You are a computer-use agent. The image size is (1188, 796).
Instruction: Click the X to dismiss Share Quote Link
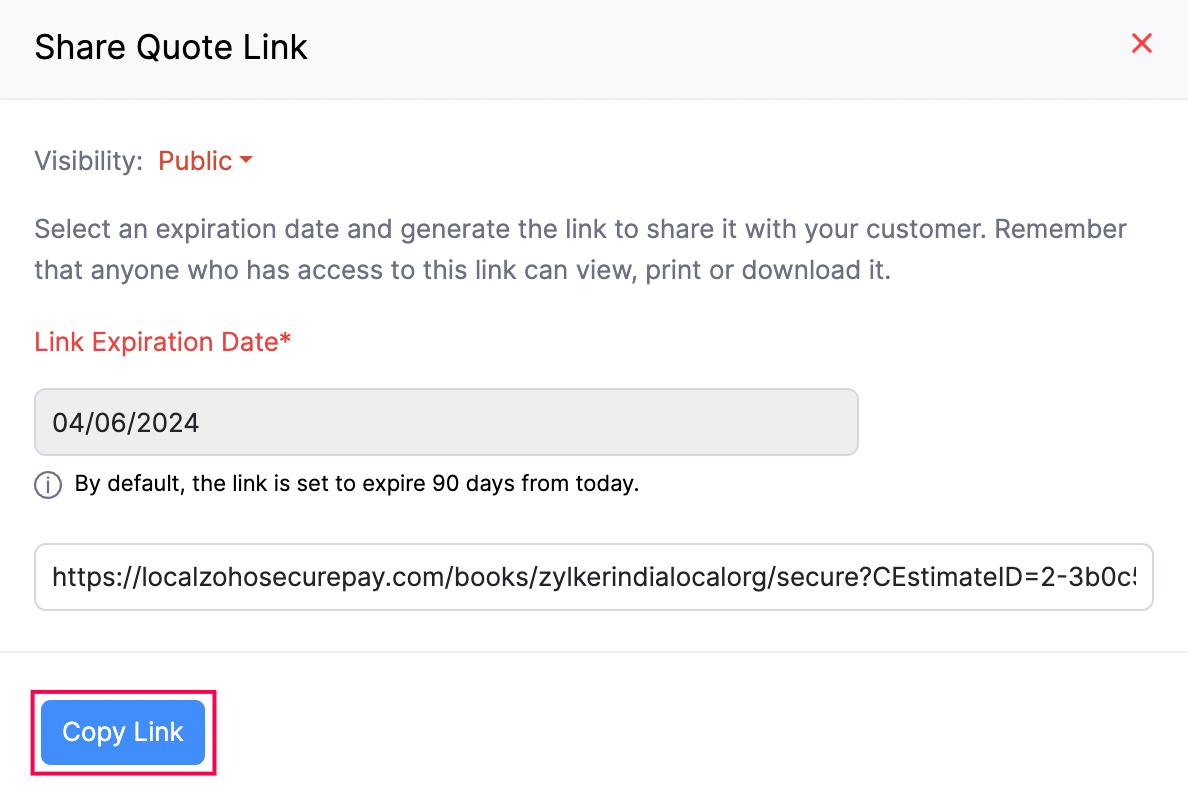tap(1141, 44)
